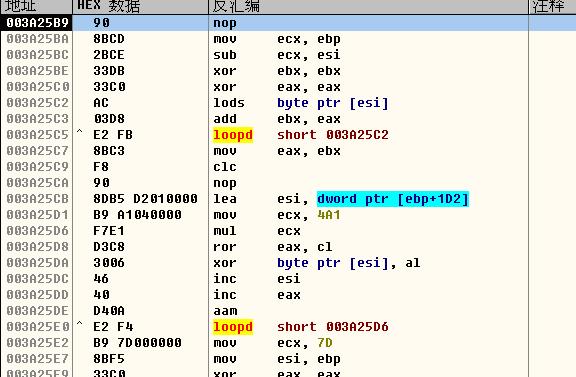Select the address 003A25D6
Screen dimensions: 576x377
point(37,231)
